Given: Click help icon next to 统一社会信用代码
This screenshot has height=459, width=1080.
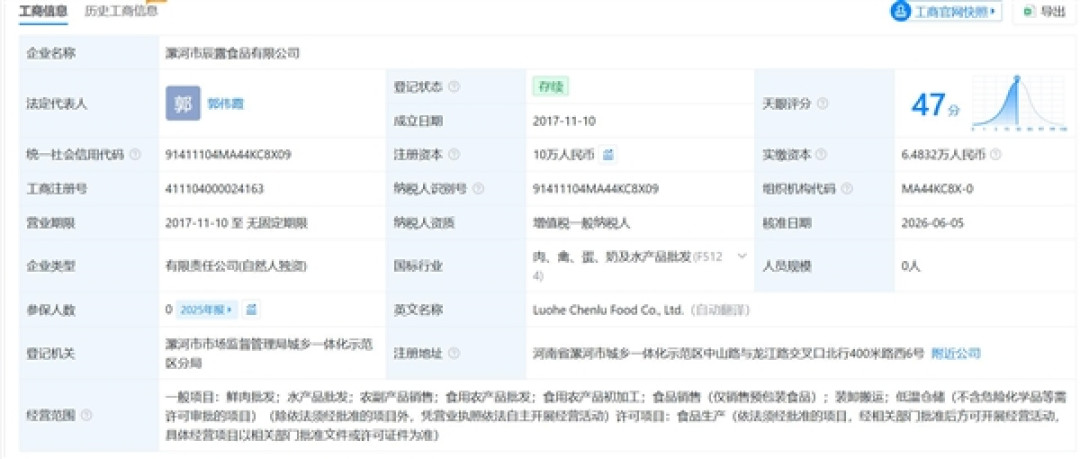Looking at the screenshot, I should 135,155.
